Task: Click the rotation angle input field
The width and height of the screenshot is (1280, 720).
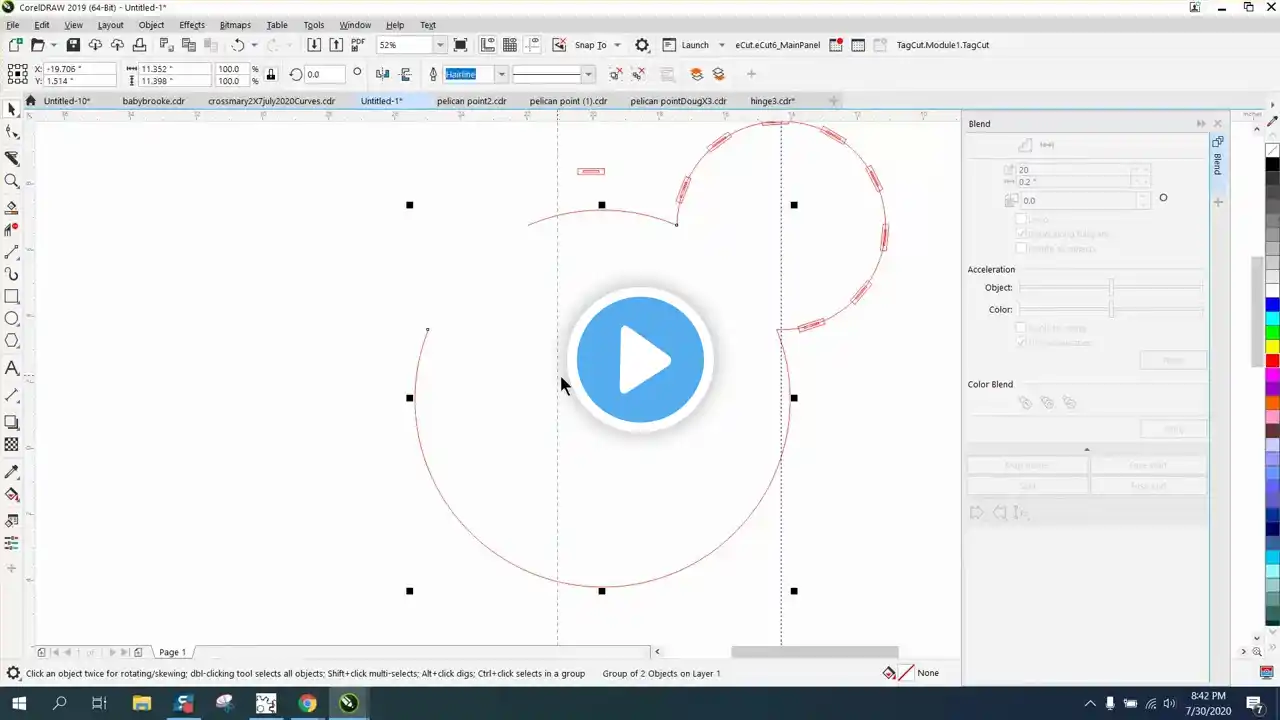Action: tap(325, 75)
